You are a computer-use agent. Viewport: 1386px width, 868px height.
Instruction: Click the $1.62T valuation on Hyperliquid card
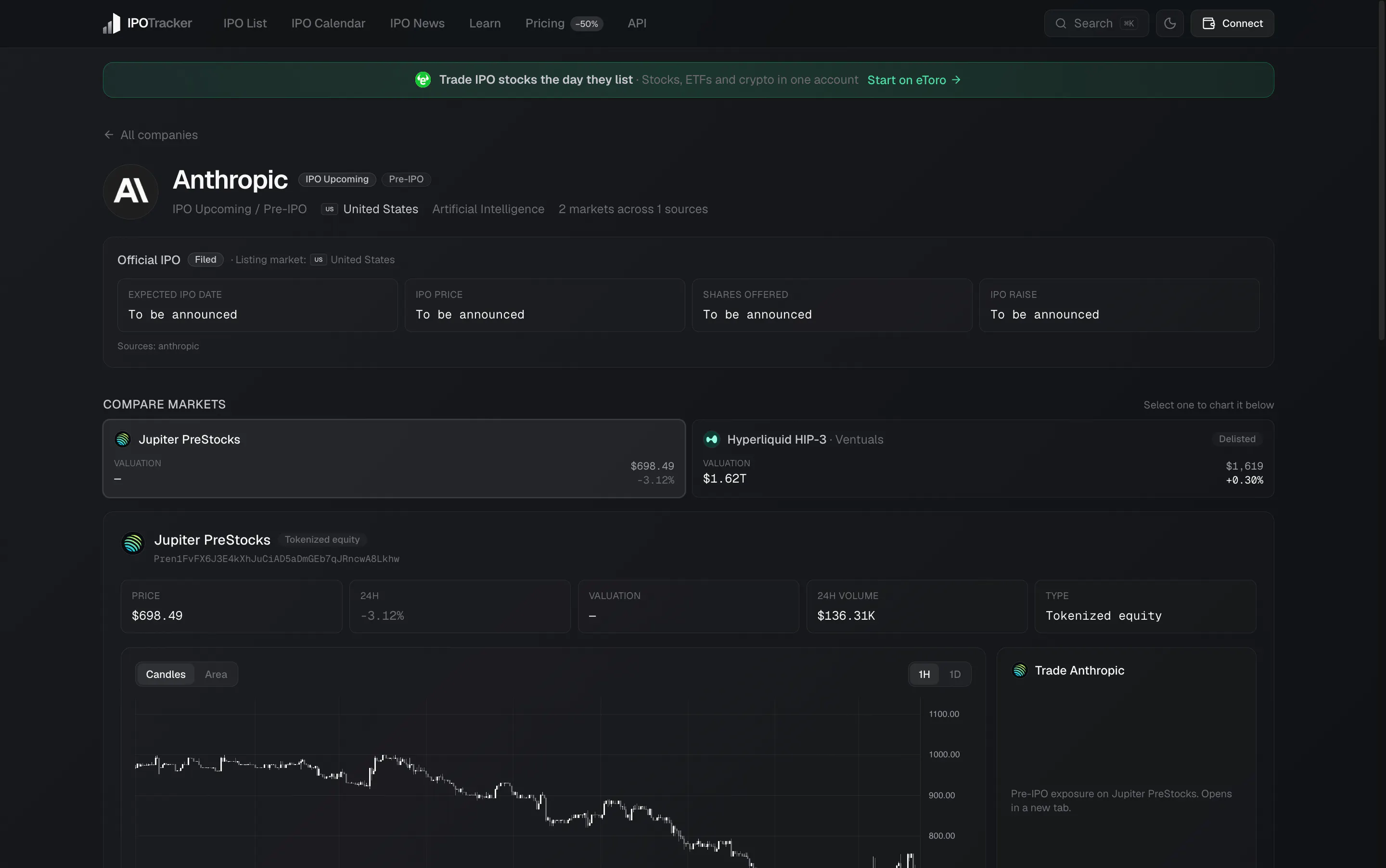pyautogui.click(x=725, y=479)
